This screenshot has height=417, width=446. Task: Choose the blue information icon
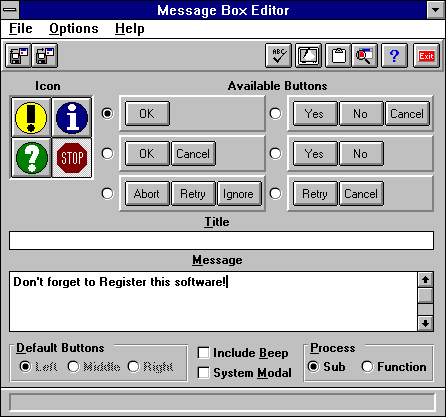[x=72, y=117]
